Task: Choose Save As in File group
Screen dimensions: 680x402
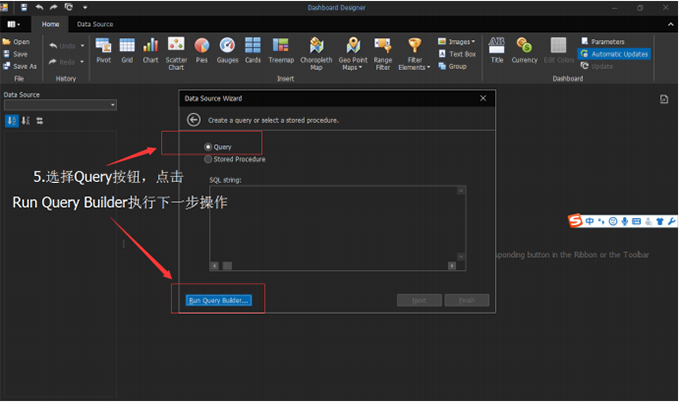Action: 20,66
